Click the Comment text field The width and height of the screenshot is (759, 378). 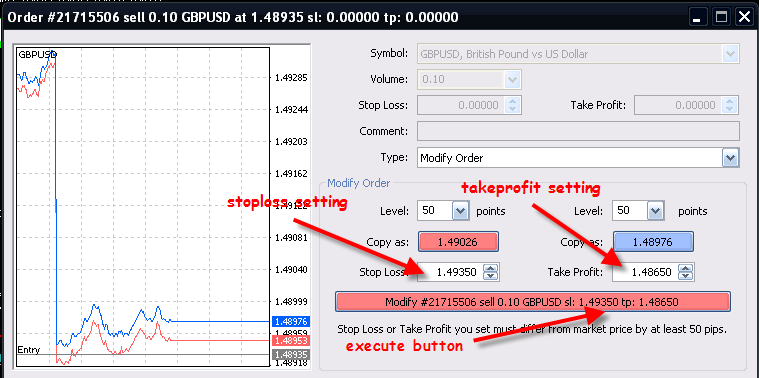point(578,131)
